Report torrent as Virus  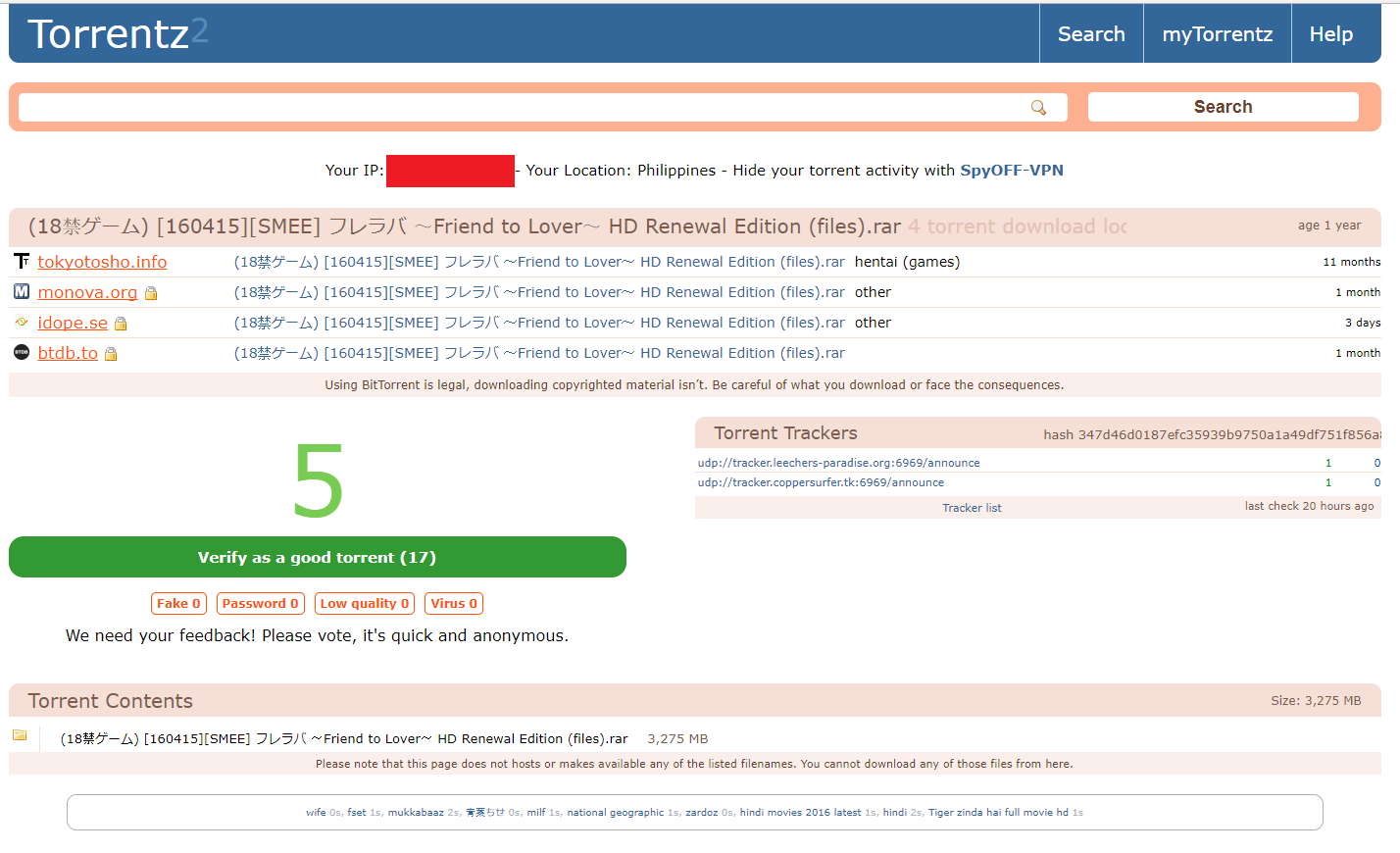(x=454, y=604)
